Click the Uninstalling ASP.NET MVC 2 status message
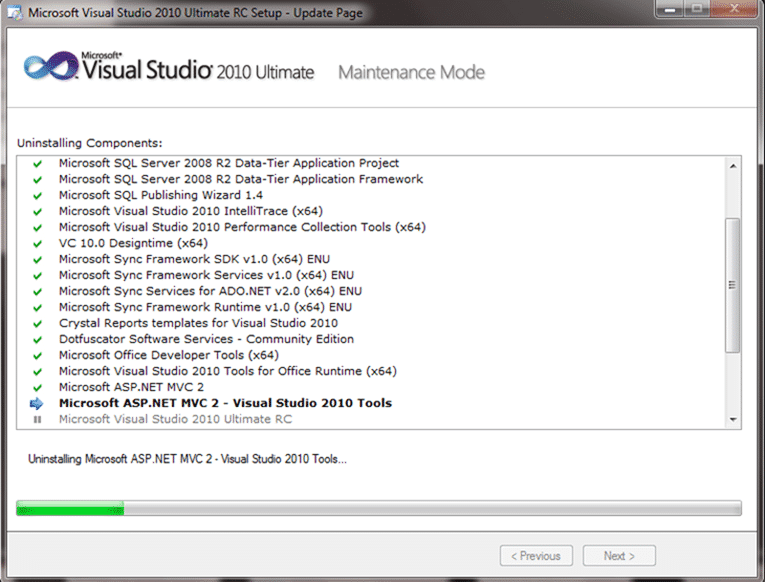The image size is (765, 582). pos(187,459)
